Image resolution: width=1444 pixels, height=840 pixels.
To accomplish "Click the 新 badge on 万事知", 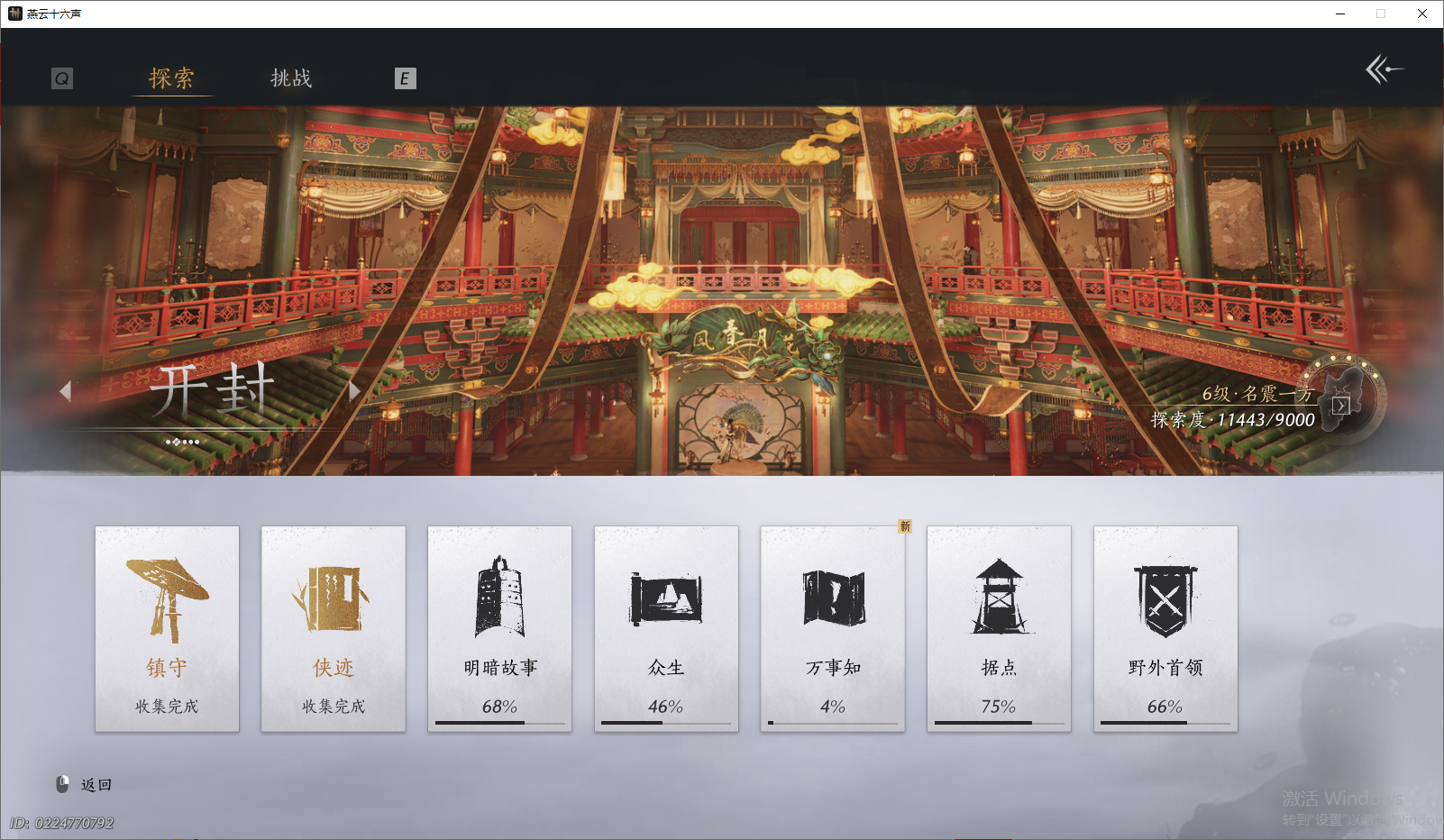I will [x=905, y=526].
